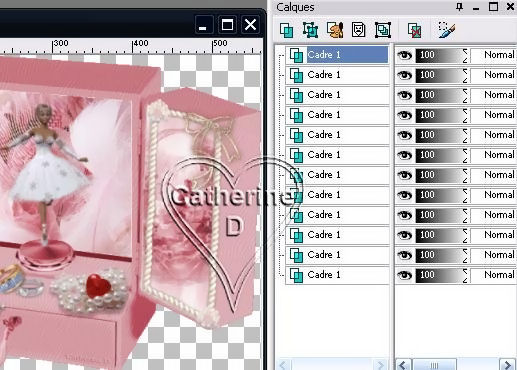The image size is (517, 370).
Task: Click layer type icon of bottom Cadre 1 row
Action: coord(296,275)
